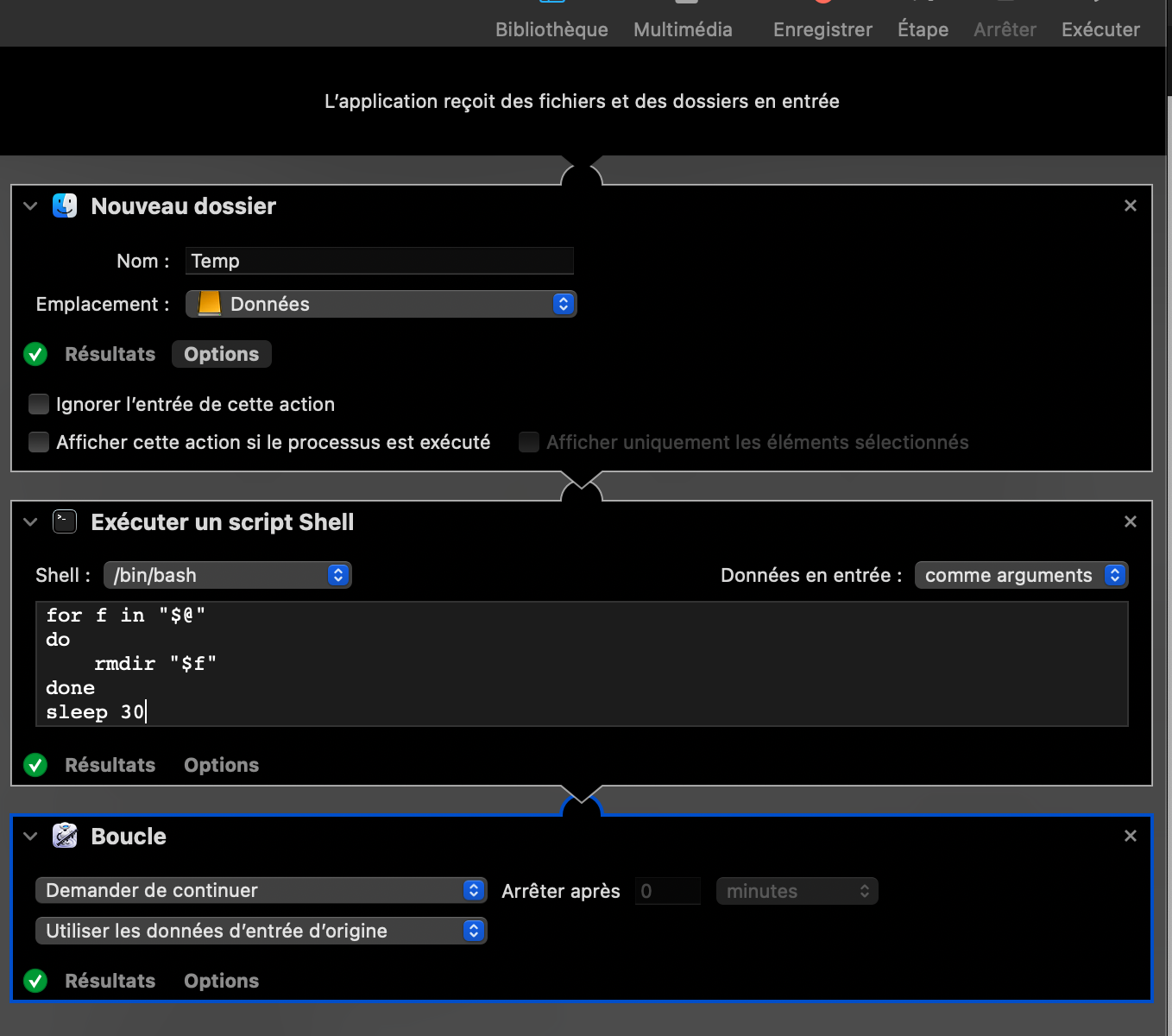
Task: Click the 'done' line in the script
Action: [x=71, y=687]
